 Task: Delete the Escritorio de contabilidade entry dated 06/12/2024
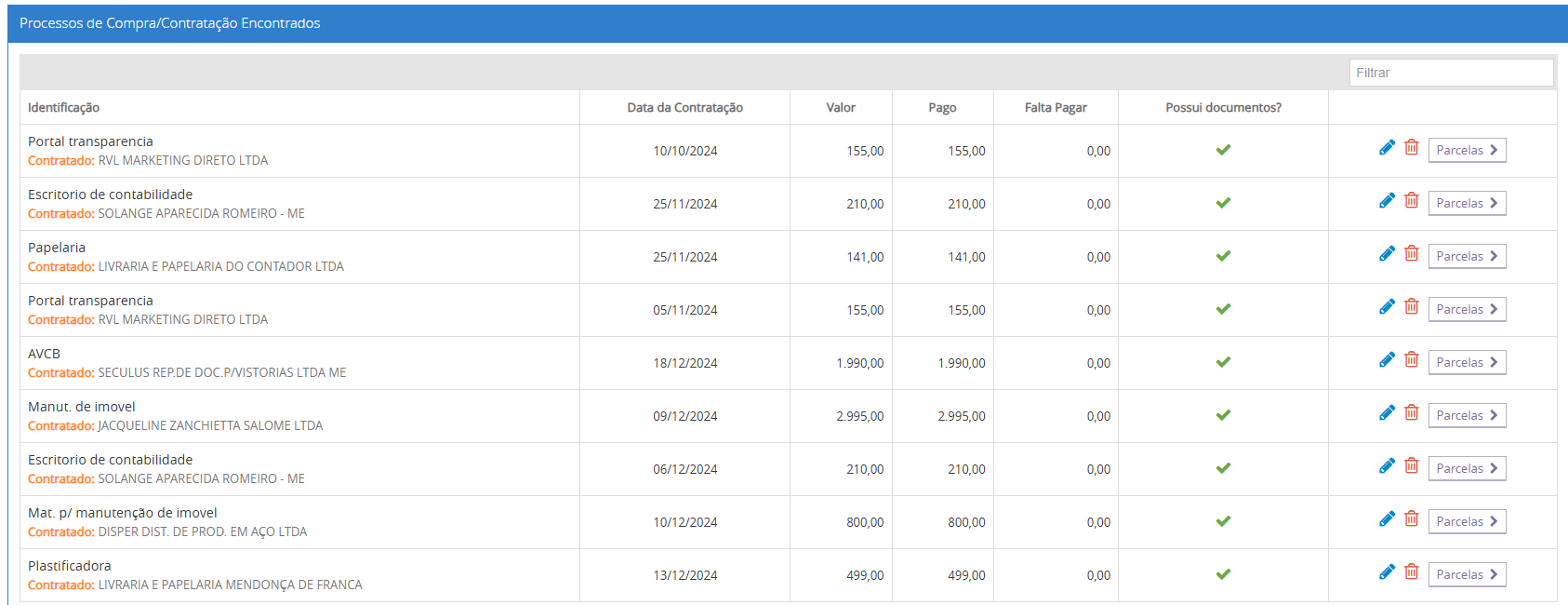click(1411, 466)
